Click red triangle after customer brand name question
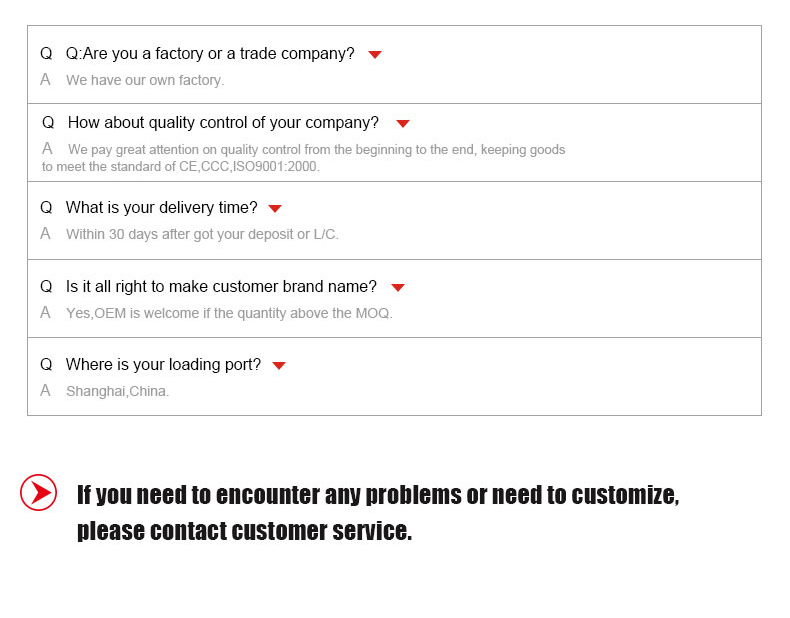Screen dimensions: 790x618 [x=398, y=288]
